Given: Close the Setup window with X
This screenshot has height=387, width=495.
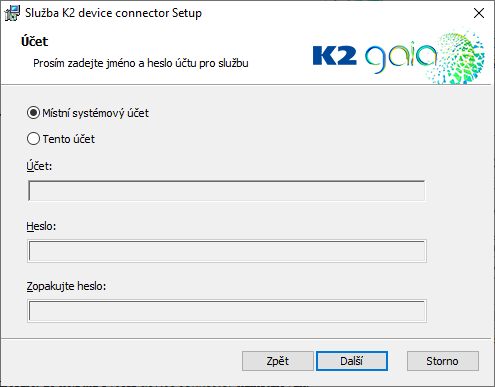Looking at the screenshot, I should pos(479,13).
